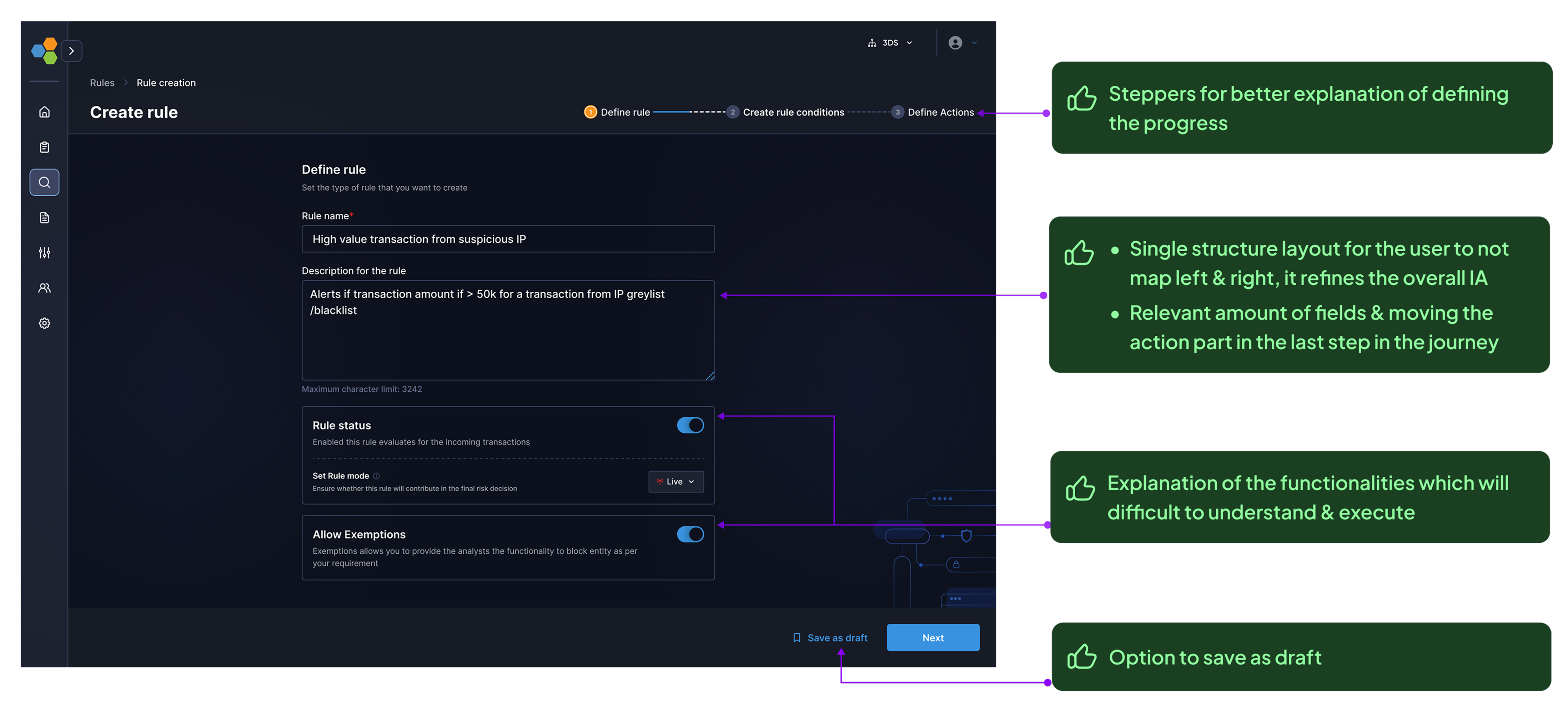Expand the sidebar with arrow button
This screenshot has width=1568, height=719.
[x=71, y=51]
